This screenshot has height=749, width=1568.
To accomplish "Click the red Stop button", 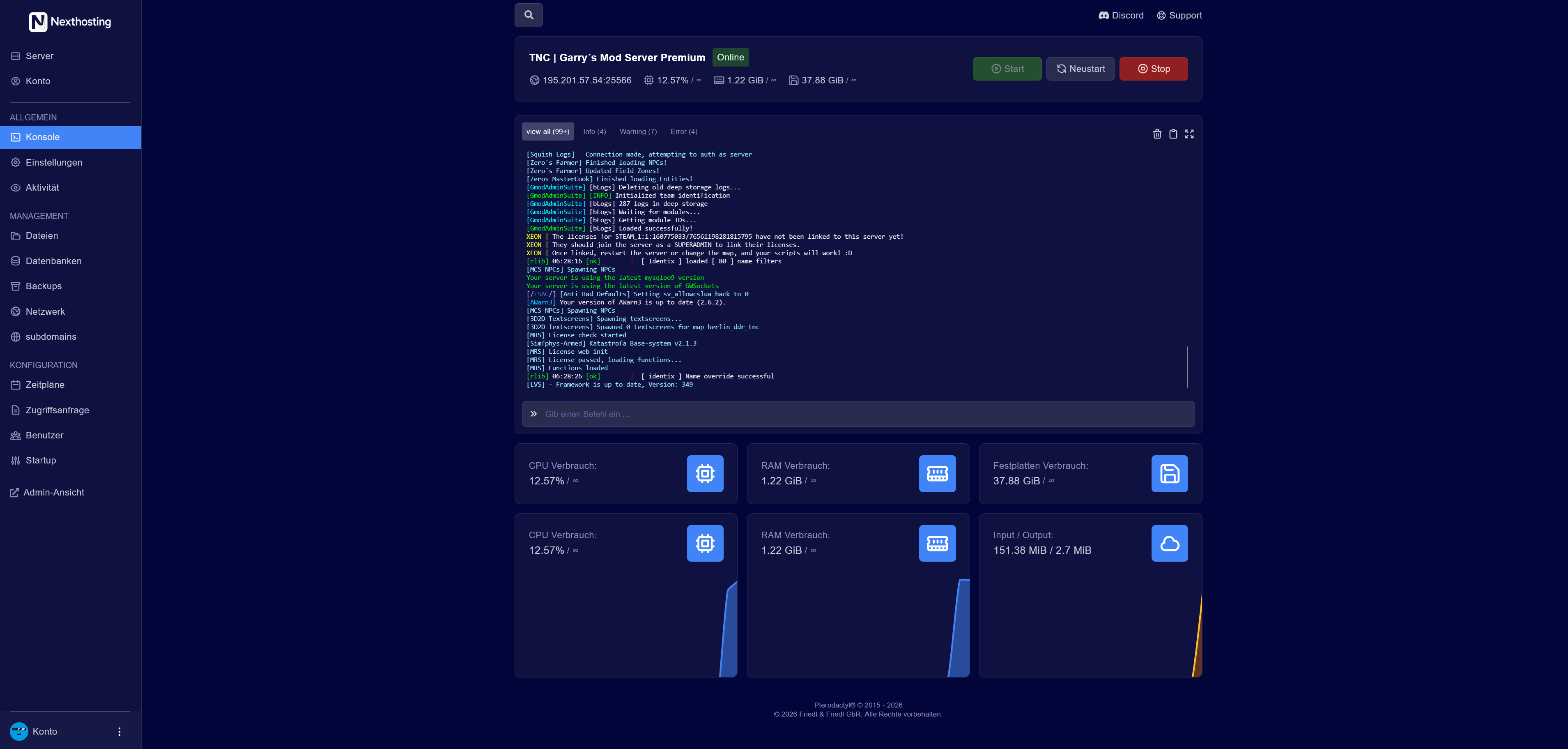I will coord(1153,69).
